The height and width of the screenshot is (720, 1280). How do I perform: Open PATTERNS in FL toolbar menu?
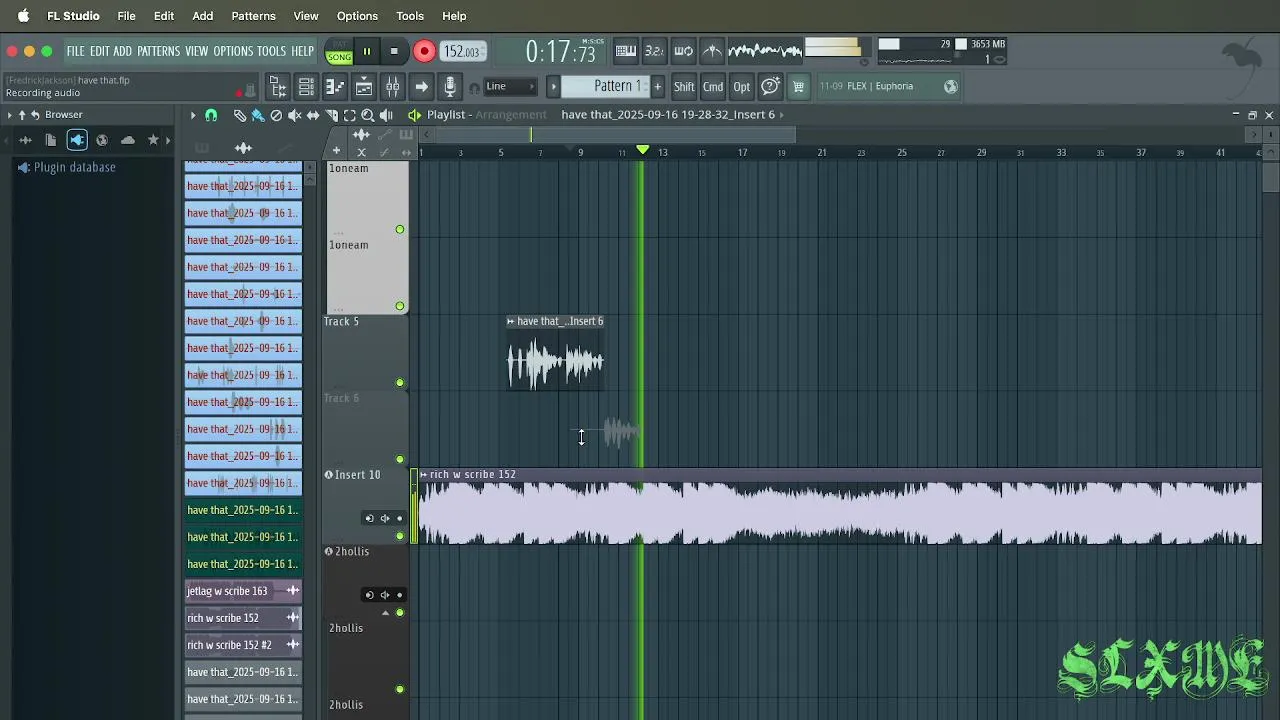pos(158,51)
